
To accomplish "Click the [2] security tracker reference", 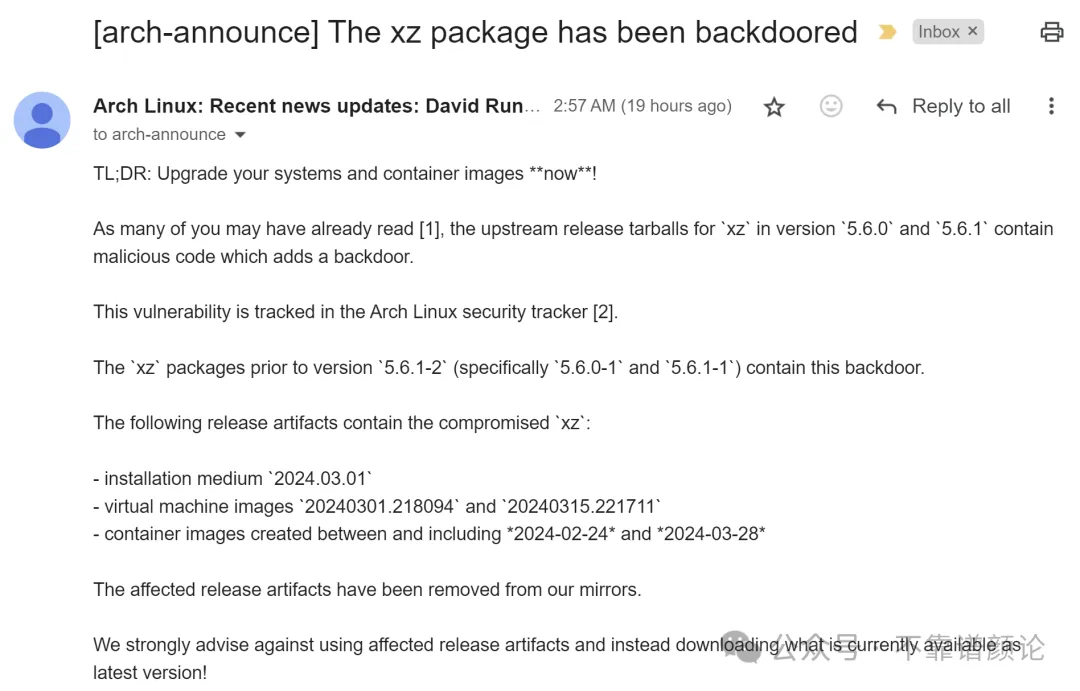I will (603, 312).
